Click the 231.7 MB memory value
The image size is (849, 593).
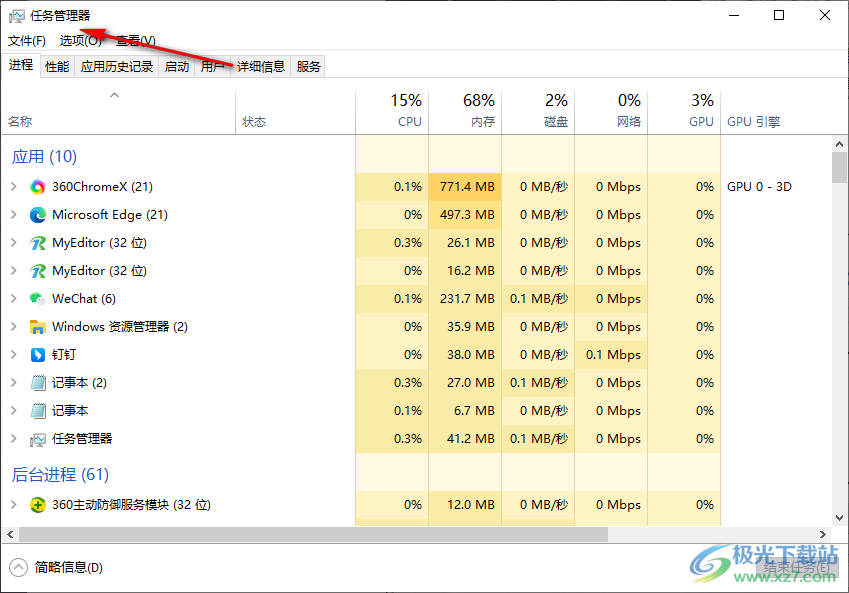click(x=467, y=299)
